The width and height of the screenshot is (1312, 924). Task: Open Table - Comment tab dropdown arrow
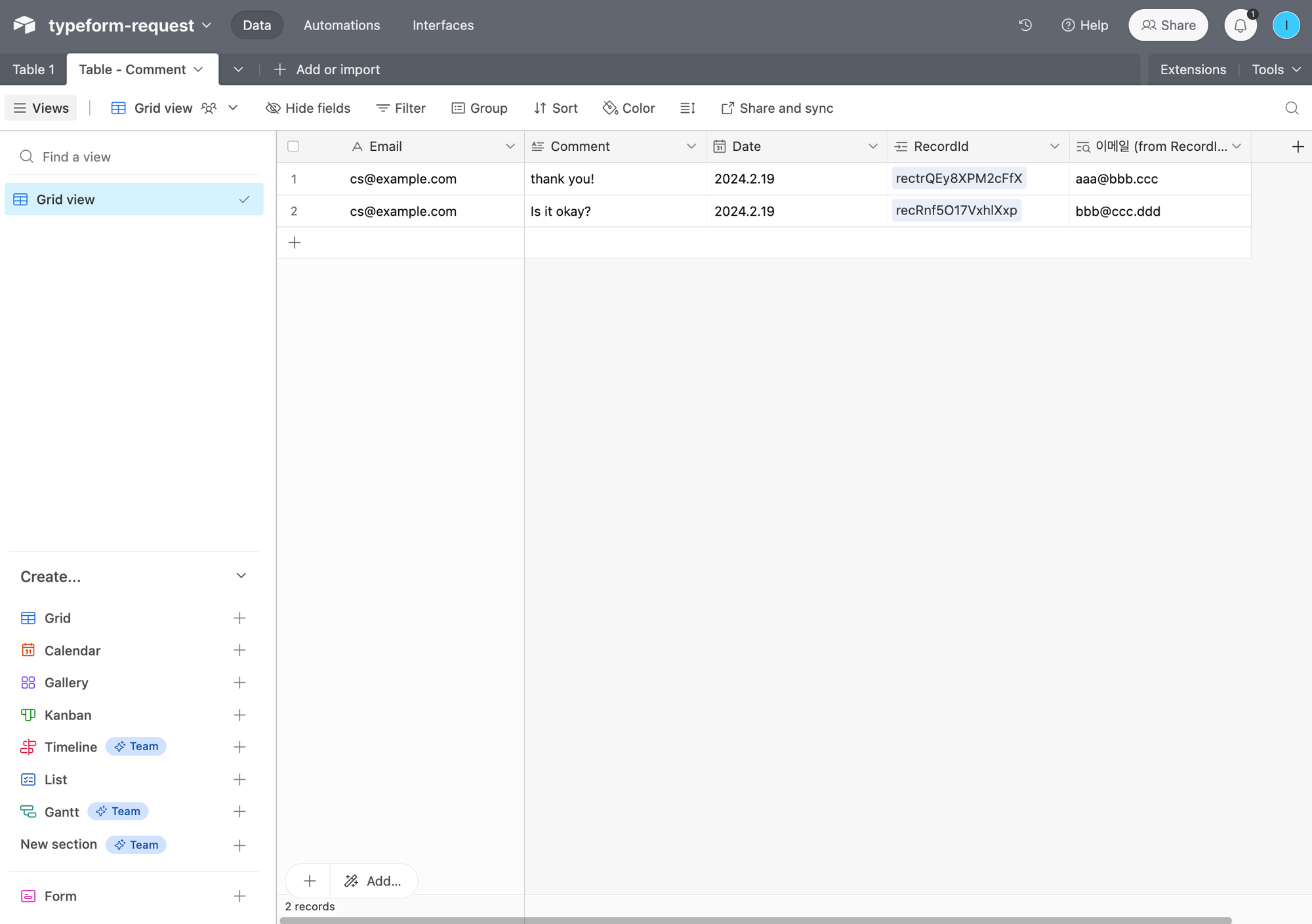click(x=199, y=70)
